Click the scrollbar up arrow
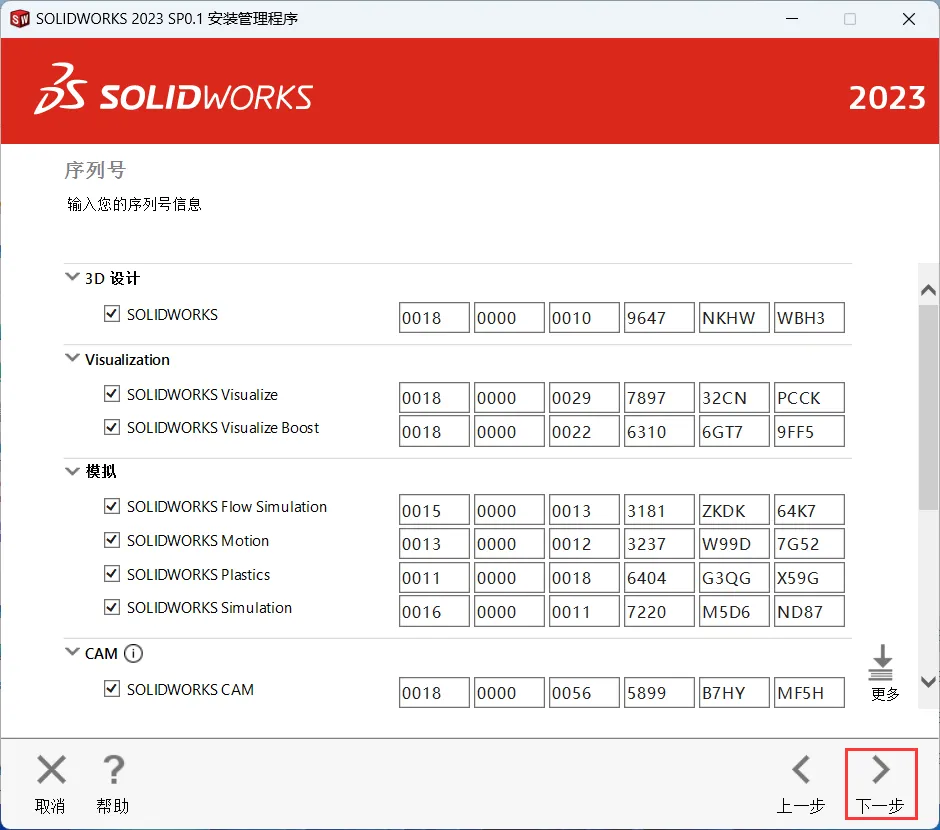Screen dimensions: 940x830 tap(928, 290)
